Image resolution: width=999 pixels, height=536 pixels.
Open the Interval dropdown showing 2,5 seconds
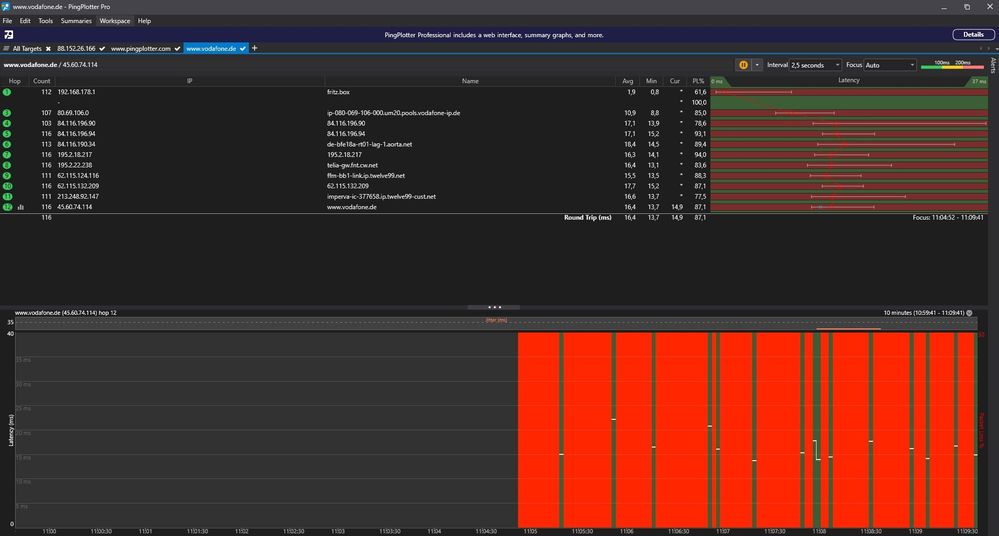click(x=816, y=65)
